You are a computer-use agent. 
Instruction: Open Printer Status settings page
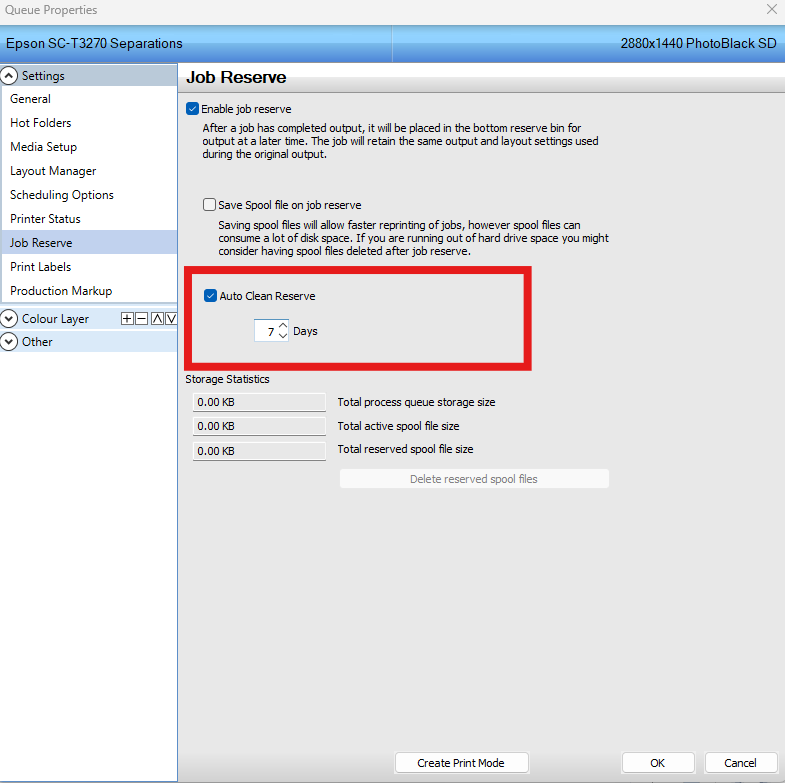coord(89,219)
